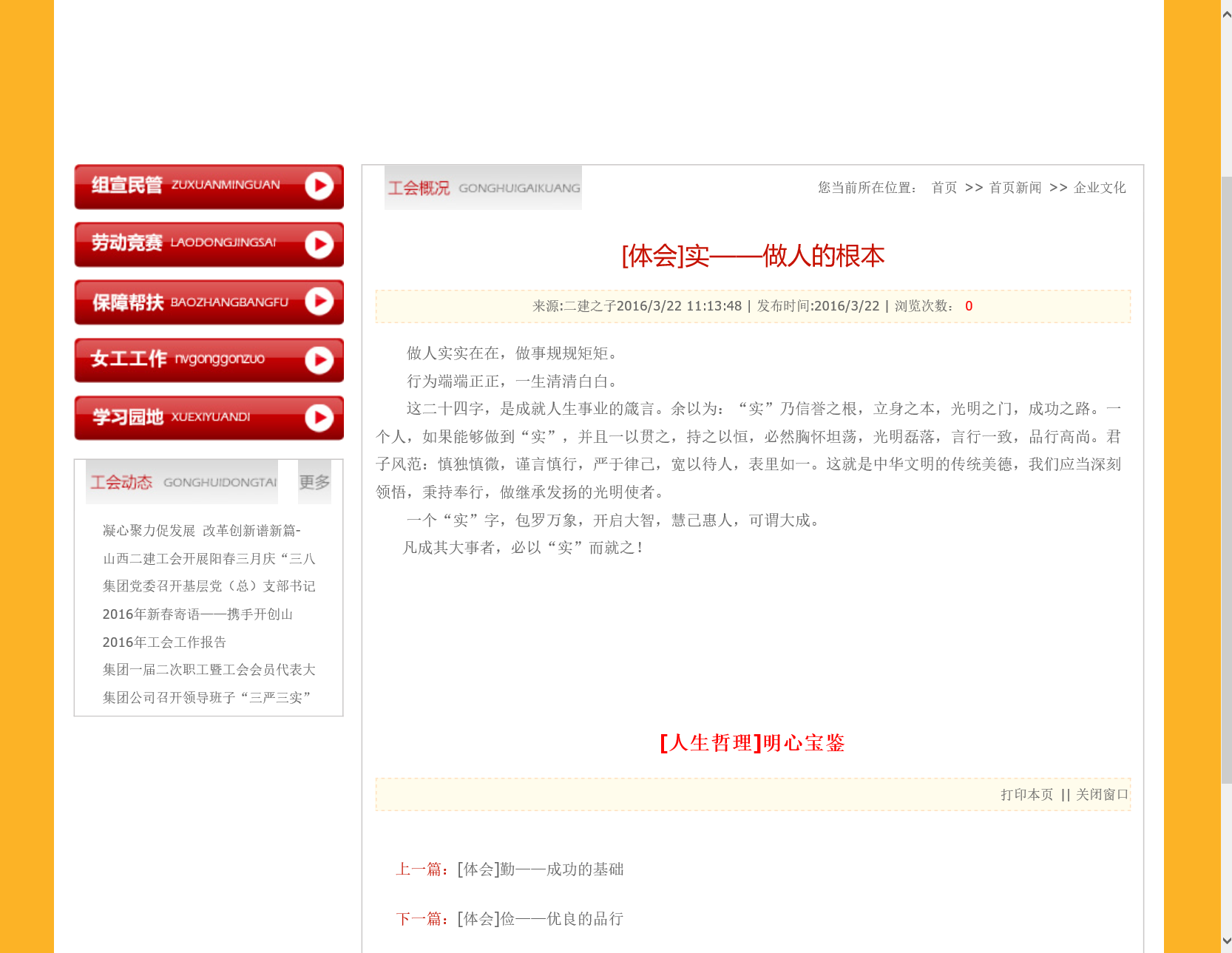Viewport: 1232px width, 953px height.
Task: Open news item 2016年新春寄语
Action: (x=197, y=614)
